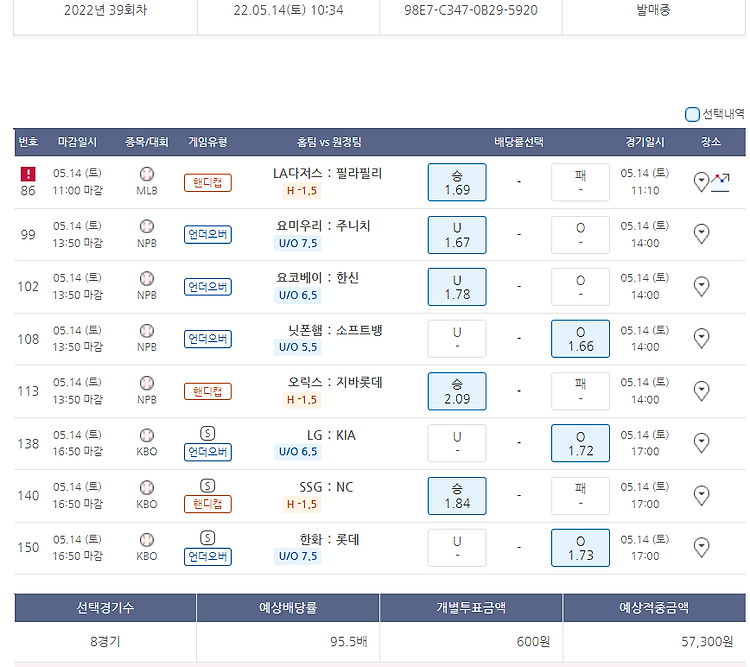This screenshot has width=750, height=667.
Task: Click the 경기일시 column header
Action: pos(645,142)
